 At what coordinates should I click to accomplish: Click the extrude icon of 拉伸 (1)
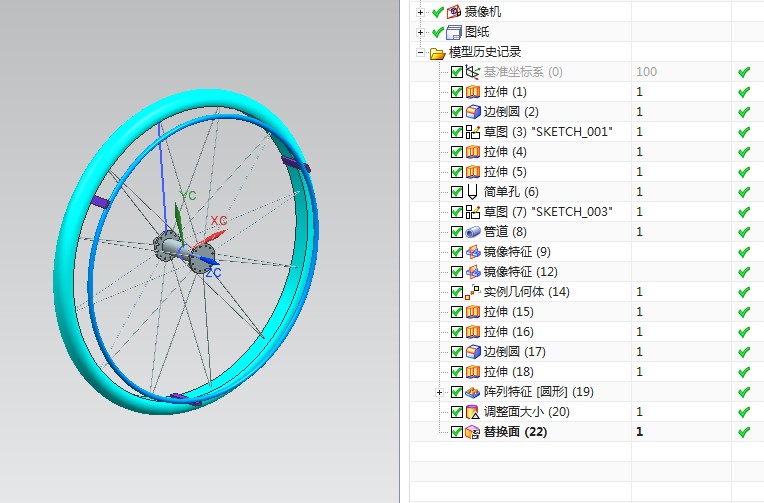[473, 92]
